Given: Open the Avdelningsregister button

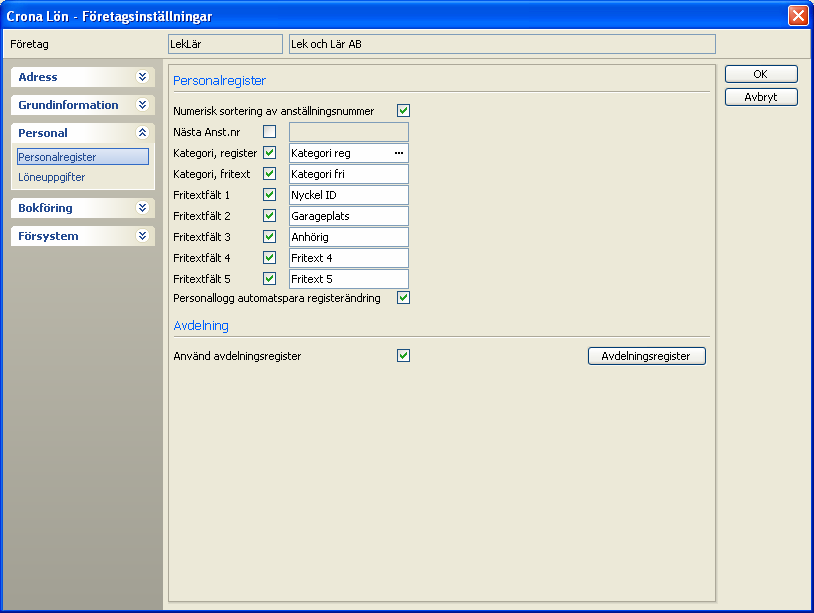Looking at the screenshot, I should pos(647,356).
